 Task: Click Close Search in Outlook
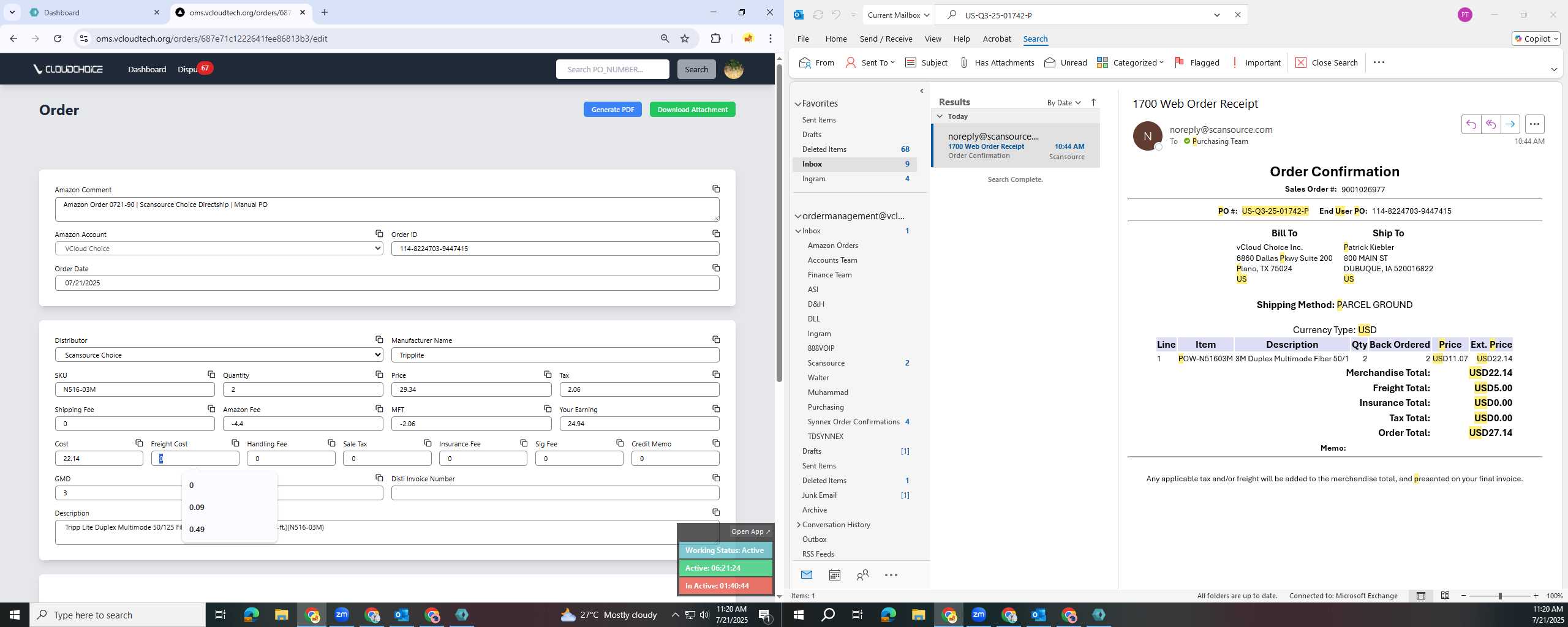tap(1327, 62)
